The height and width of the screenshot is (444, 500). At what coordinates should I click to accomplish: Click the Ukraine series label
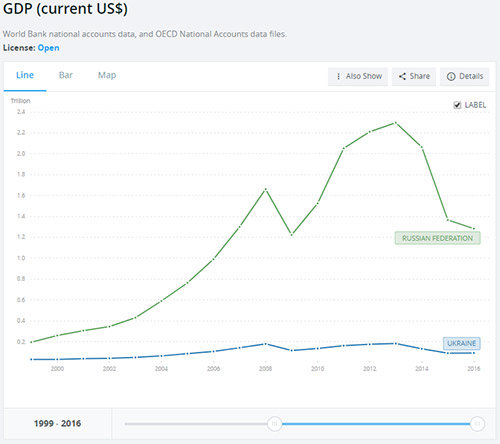pyautogui.click(x=462, y=343)
